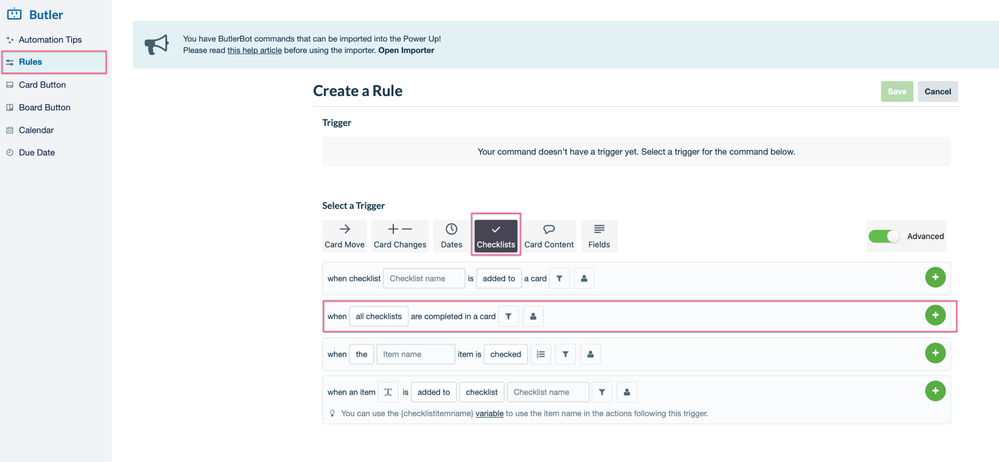Click the Save button
This screenshot has width=999, height=462.
point(897,92)
